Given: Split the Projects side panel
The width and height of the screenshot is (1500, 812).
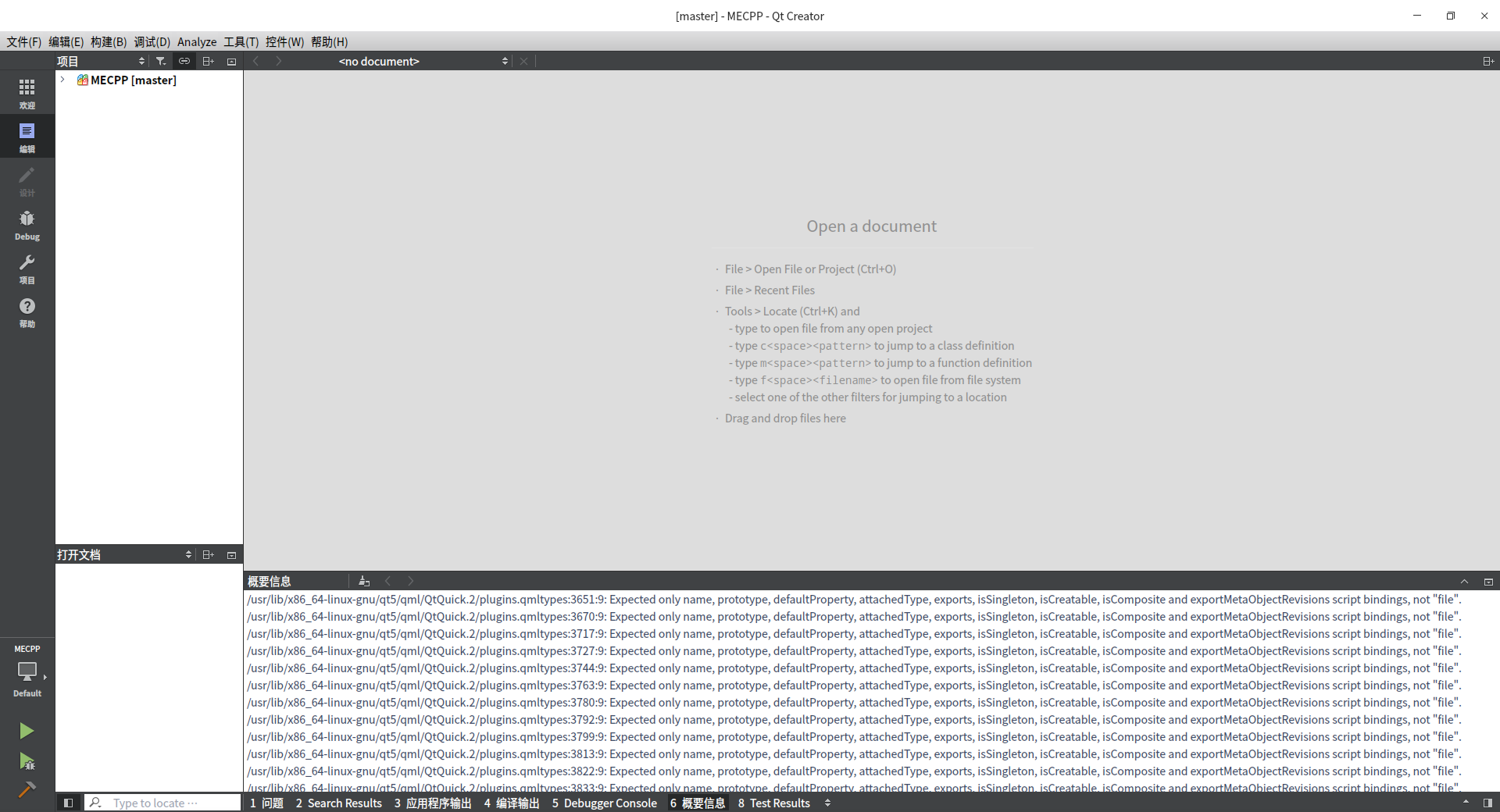Looking at the screenshot, I should click(208, 61).
